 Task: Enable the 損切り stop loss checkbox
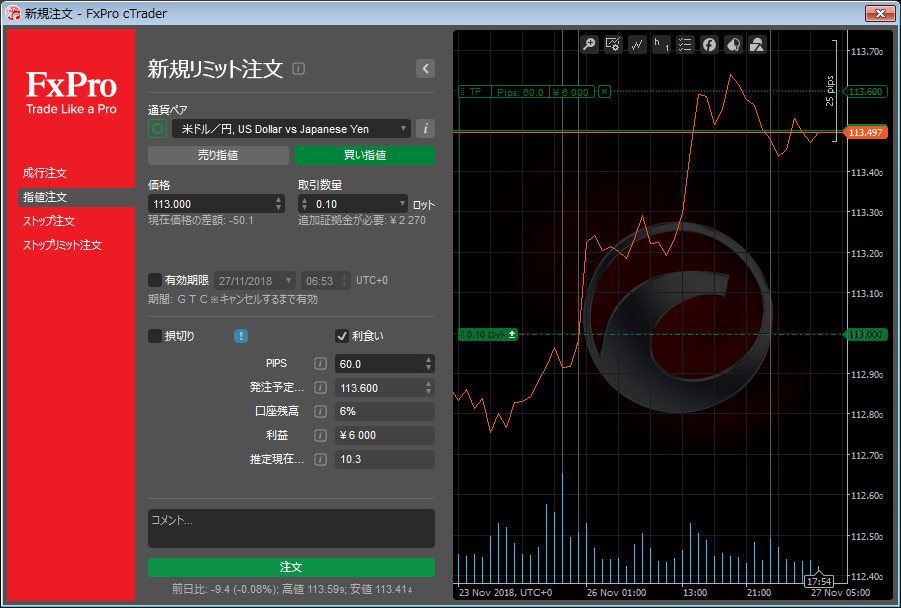tap(155, 336)
